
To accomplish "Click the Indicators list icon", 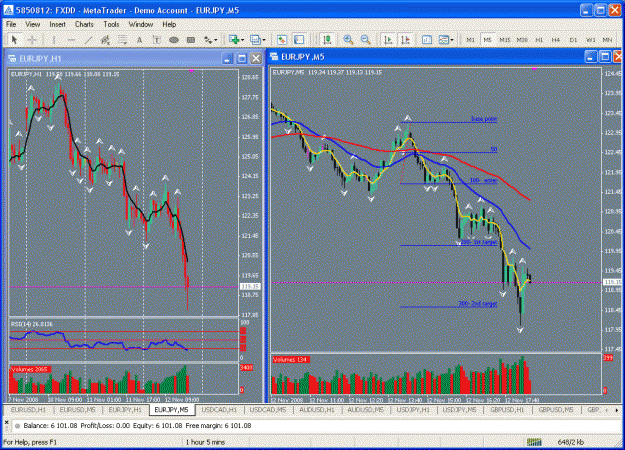I will point(426,39).
